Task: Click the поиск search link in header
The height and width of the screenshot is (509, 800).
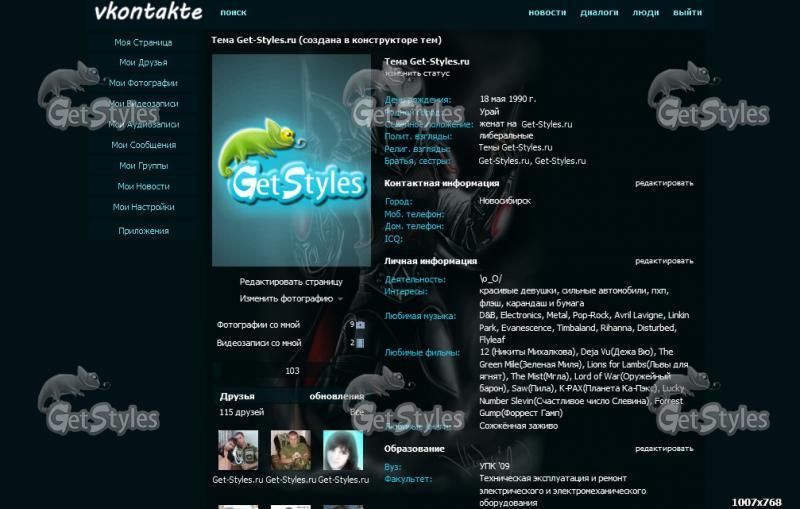Action: point(233,13)
